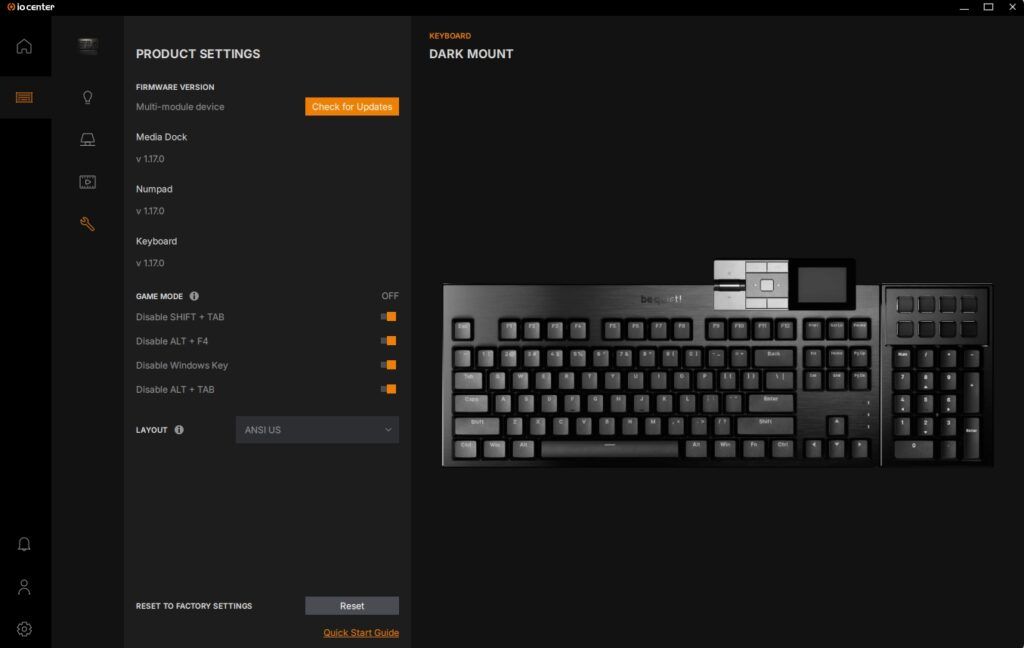Select the device thumbnail at top of sidebar
This screenshot has height=648, width=1024.
(88, 46)
